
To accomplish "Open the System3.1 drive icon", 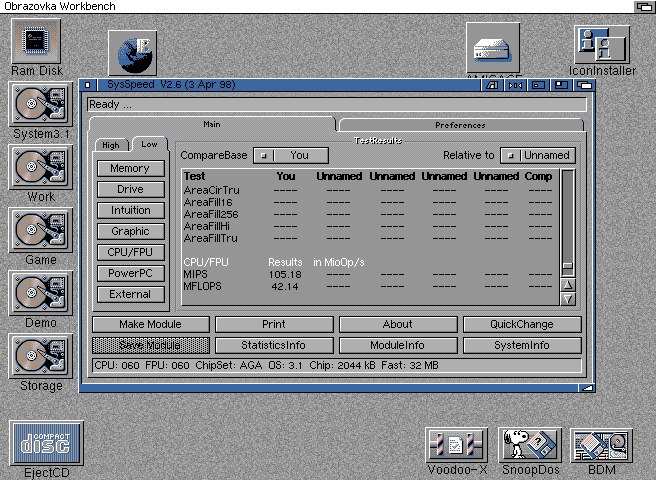I will pos(37,106).
